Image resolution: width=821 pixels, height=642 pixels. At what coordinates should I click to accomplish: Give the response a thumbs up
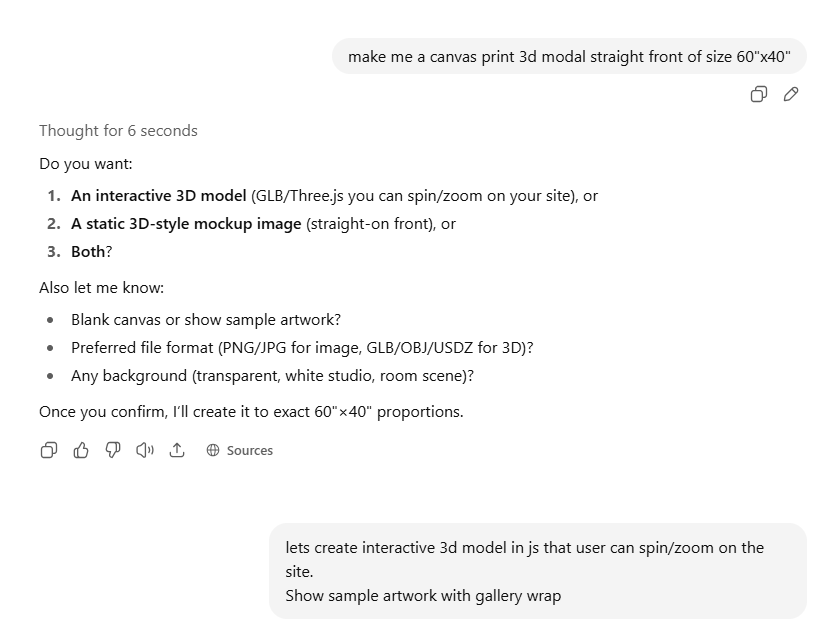click(81, 451)
